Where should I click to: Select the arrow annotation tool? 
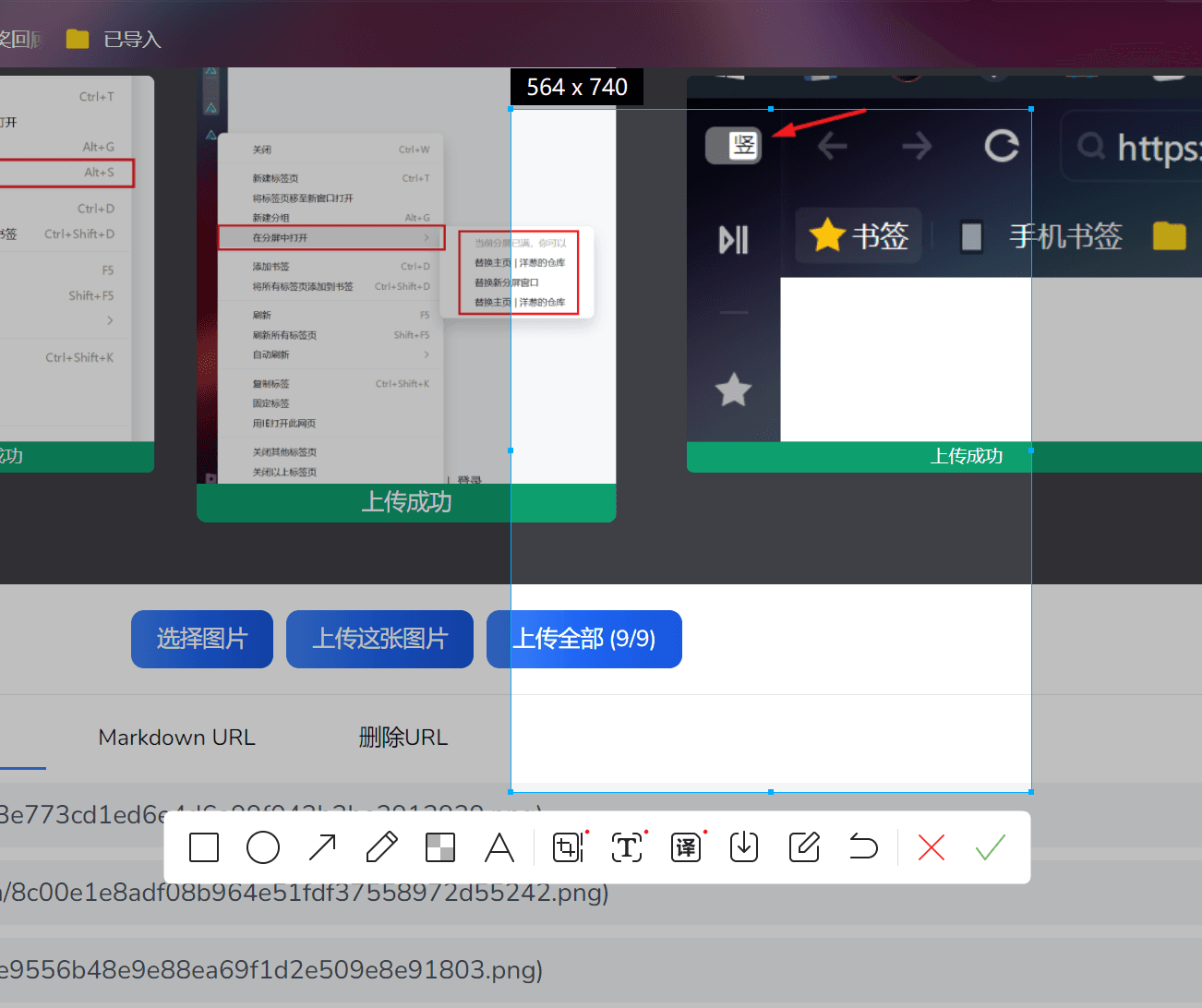(x=322, y=847)
